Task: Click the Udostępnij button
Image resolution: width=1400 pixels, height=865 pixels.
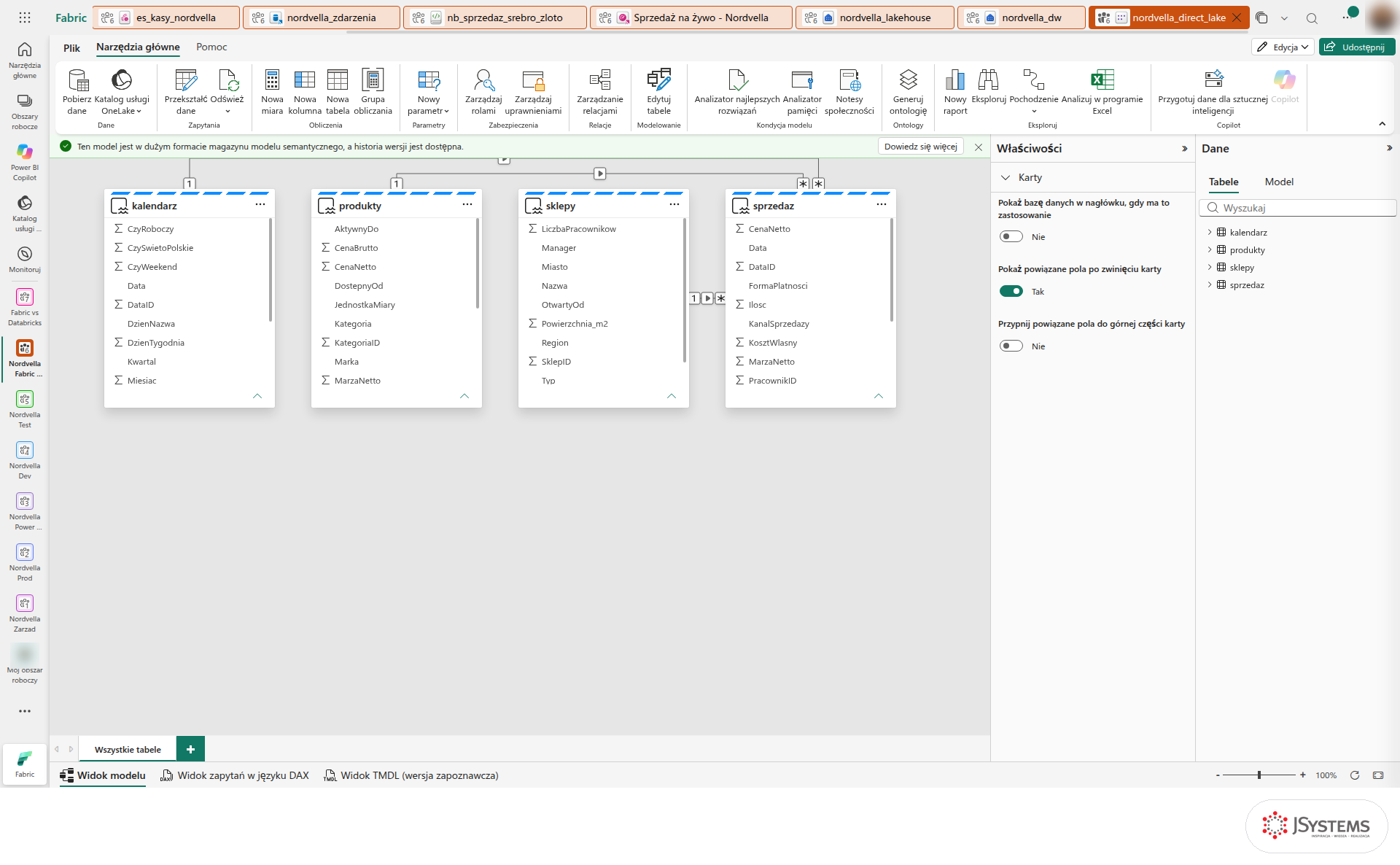Action: pyautogui.click(x=1357, y=47)
